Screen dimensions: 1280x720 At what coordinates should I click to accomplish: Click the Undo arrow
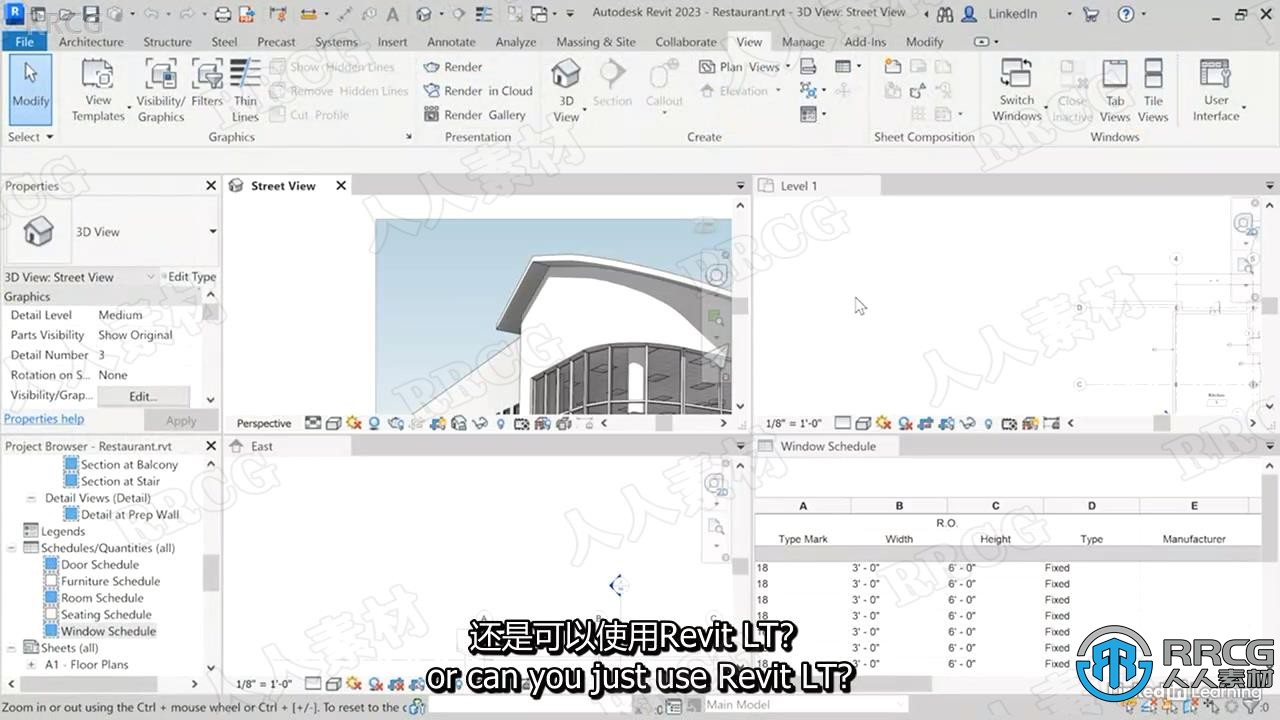(x=150, y=14)
